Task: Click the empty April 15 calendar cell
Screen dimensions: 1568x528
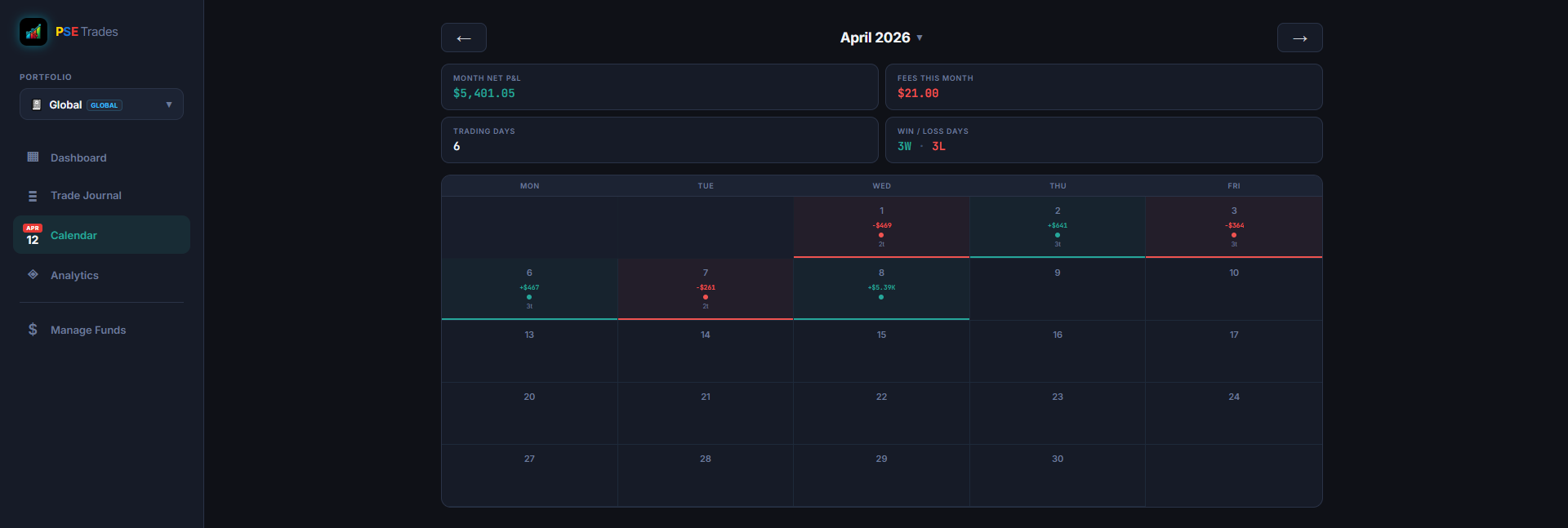Action: (x=881, y=351)
